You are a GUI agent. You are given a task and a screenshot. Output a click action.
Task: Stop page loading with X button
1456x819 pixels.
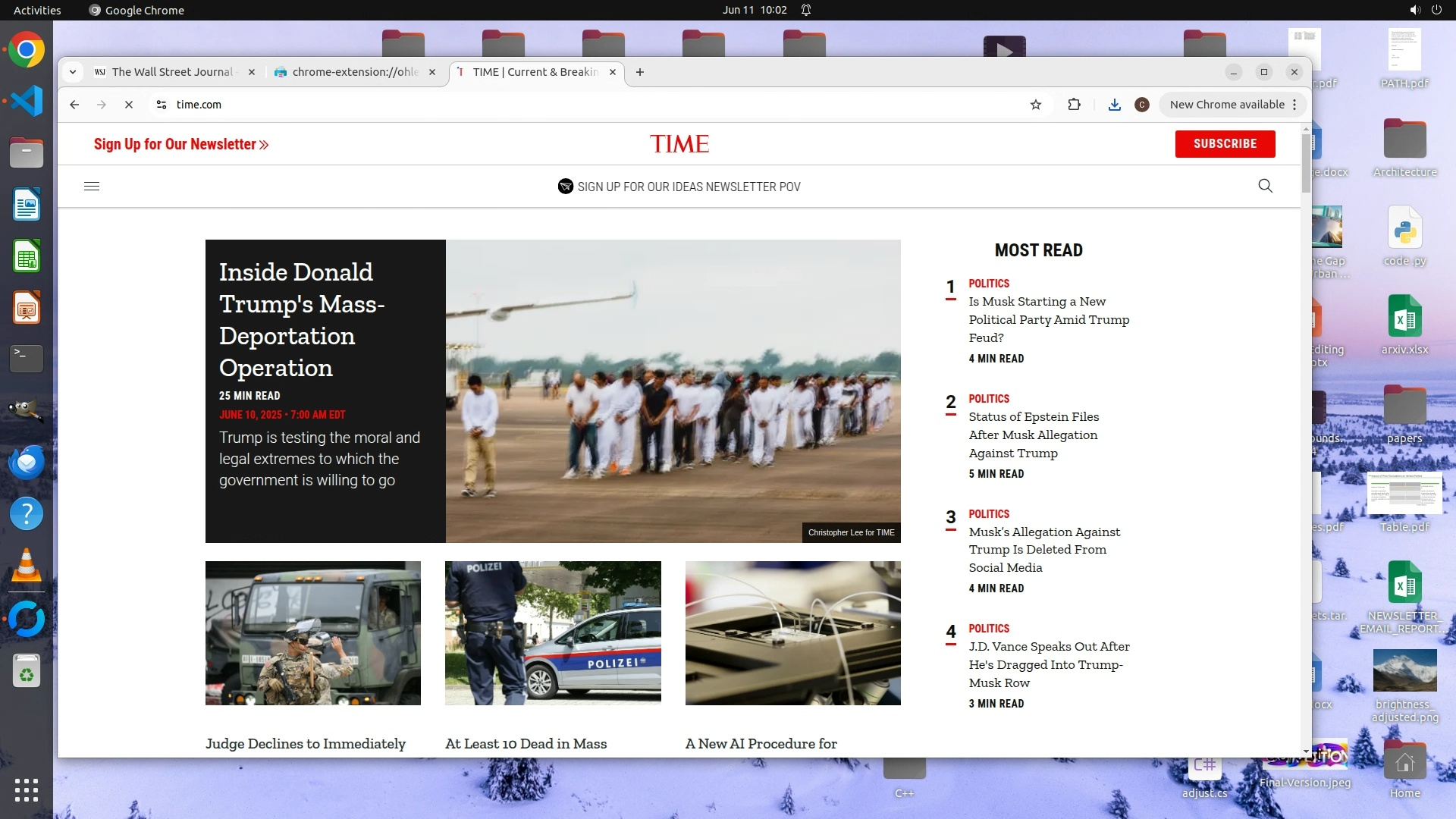pos(129,105)
